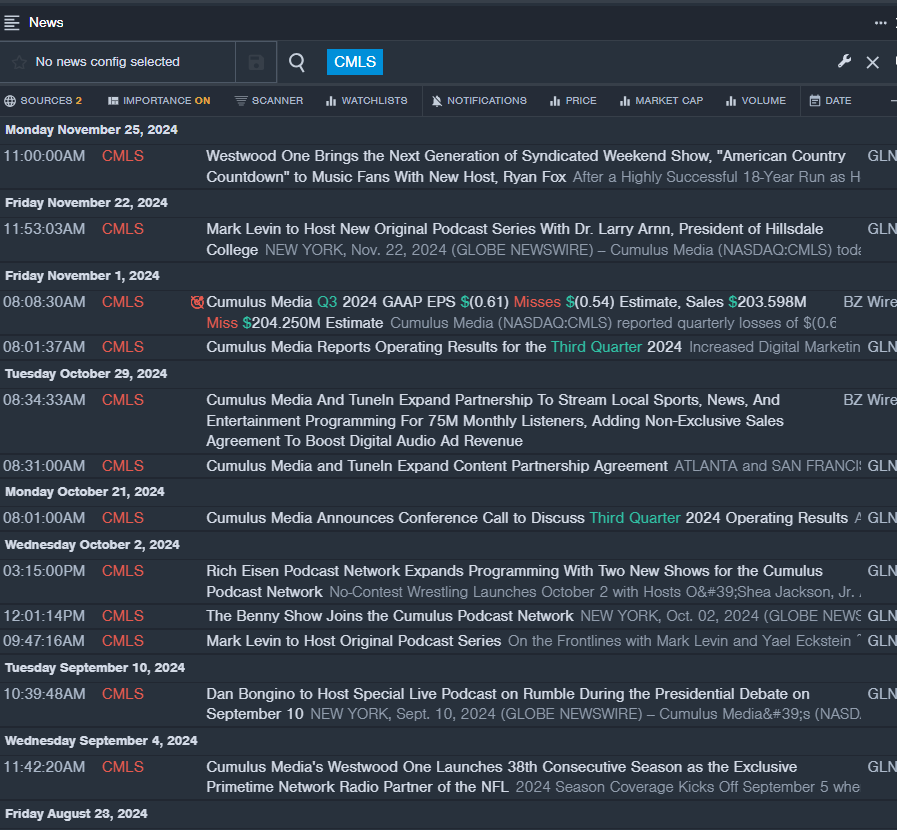Open the Watchlists filter dropdown
The image size is (897, 830).
tap(366, 101)
